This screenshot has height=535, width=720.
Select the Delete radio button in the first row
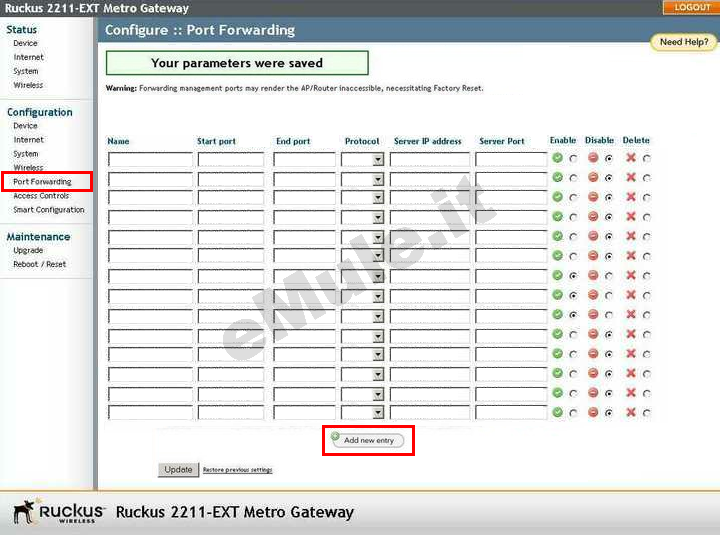click(647, 159)
